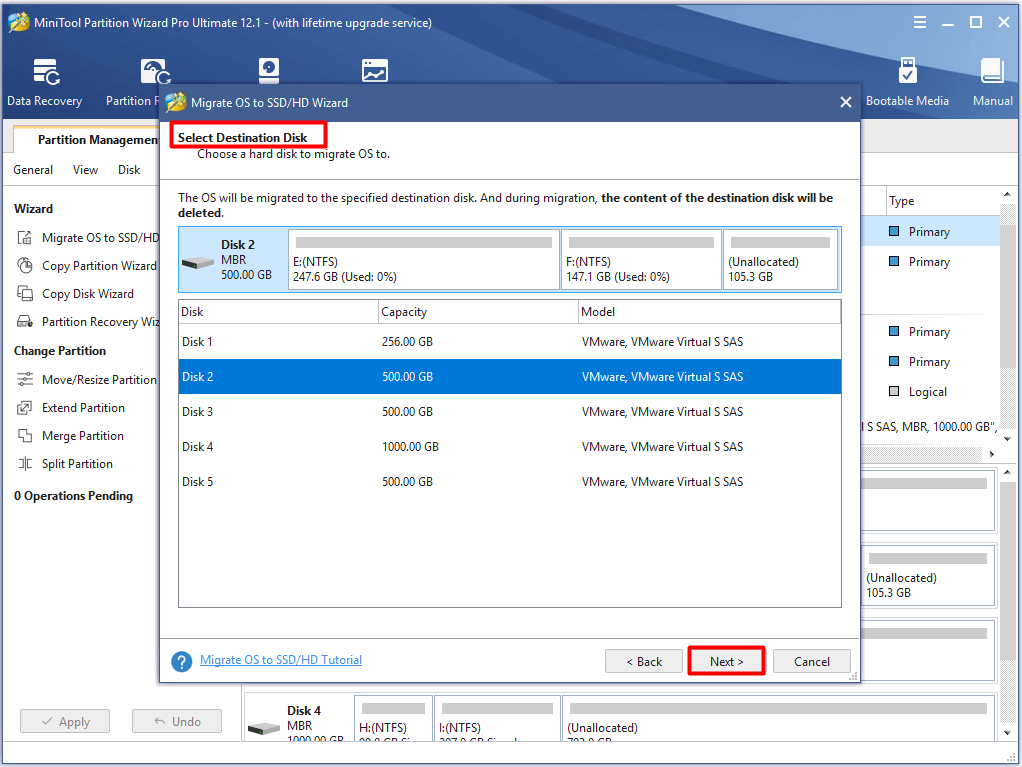The image size is (1022, 767).
Task: Click the Disk column header
Action: pyautogui.click(x=278, y=311)
